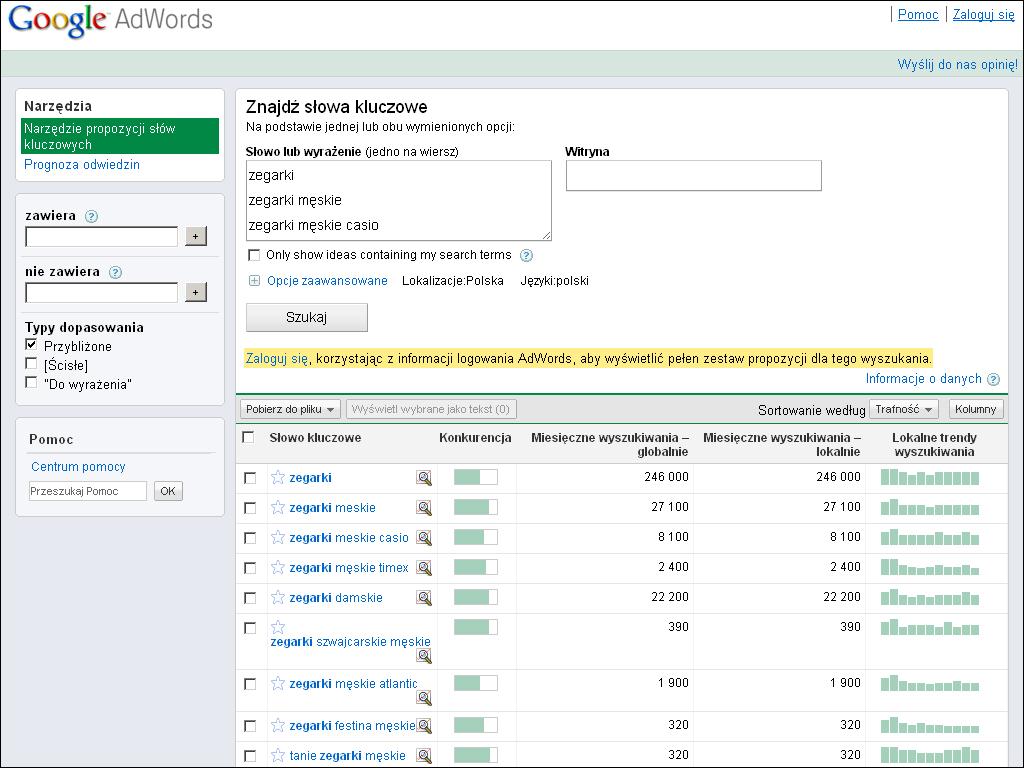1024x768 pixels.
Task: Select checkbox for 'zegarki meskie' row
Action: [x=249, y=508]
